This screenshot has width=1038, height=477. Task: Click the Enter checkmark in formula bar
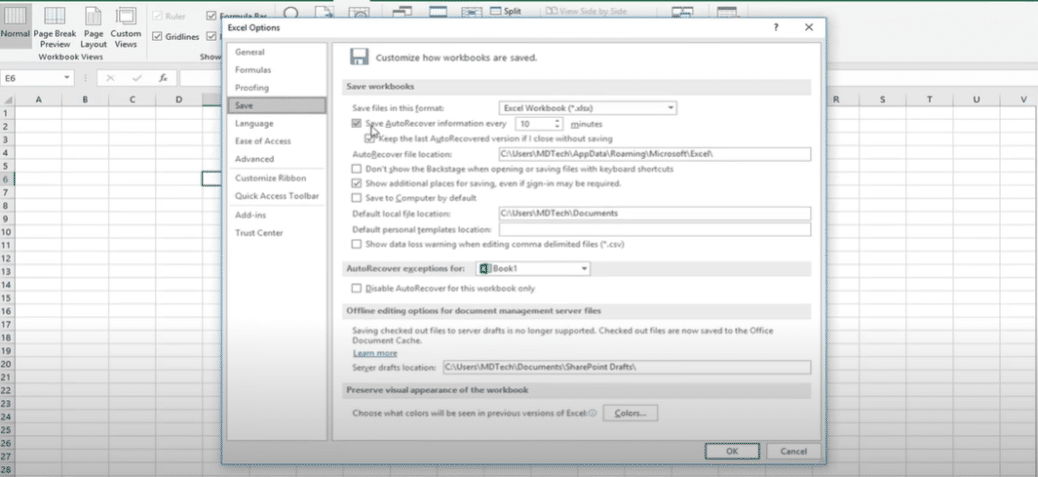(x=137, y=78)
